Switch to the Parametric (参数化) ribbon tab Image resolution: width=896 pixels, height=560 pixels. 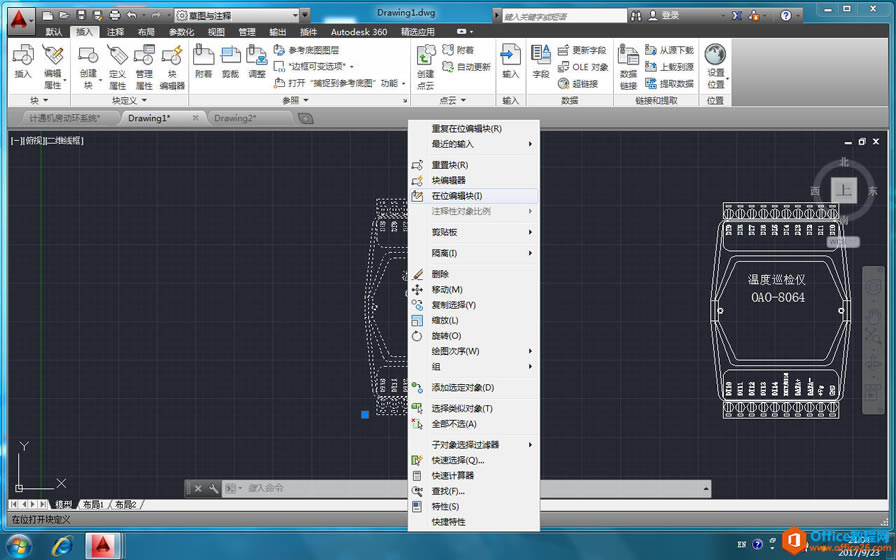181,32
